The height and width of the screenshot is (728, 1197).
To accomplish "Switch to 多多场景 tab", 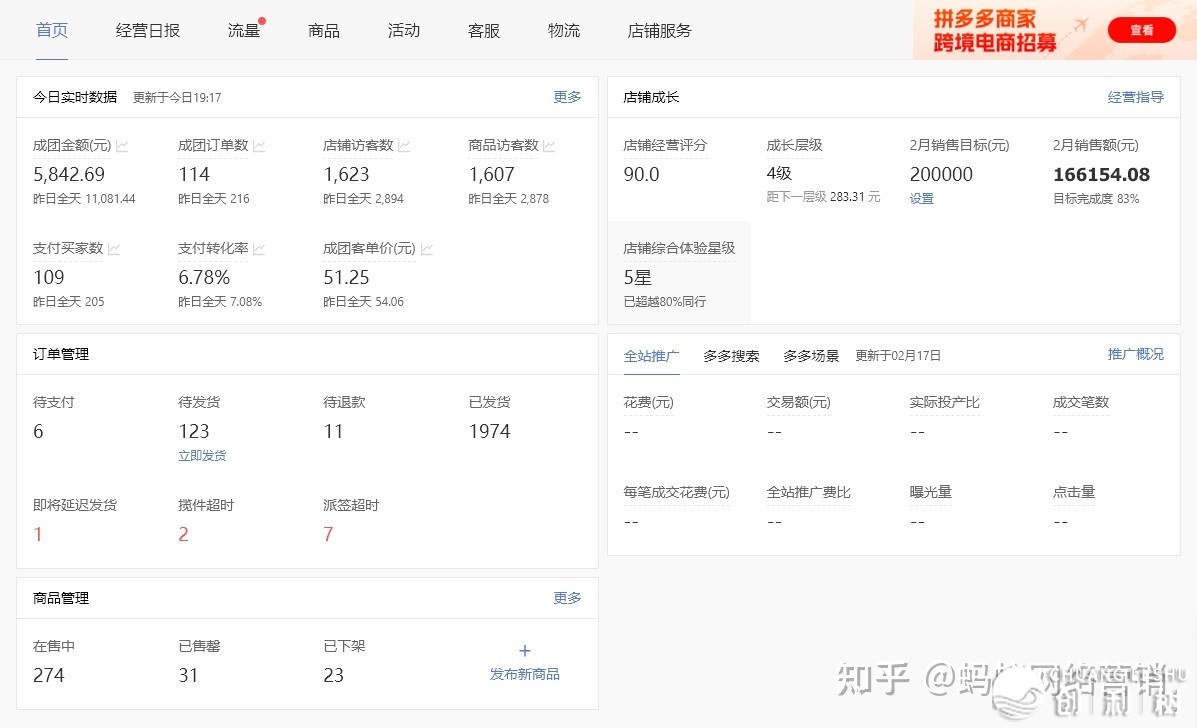I will [x=811, y=356].
